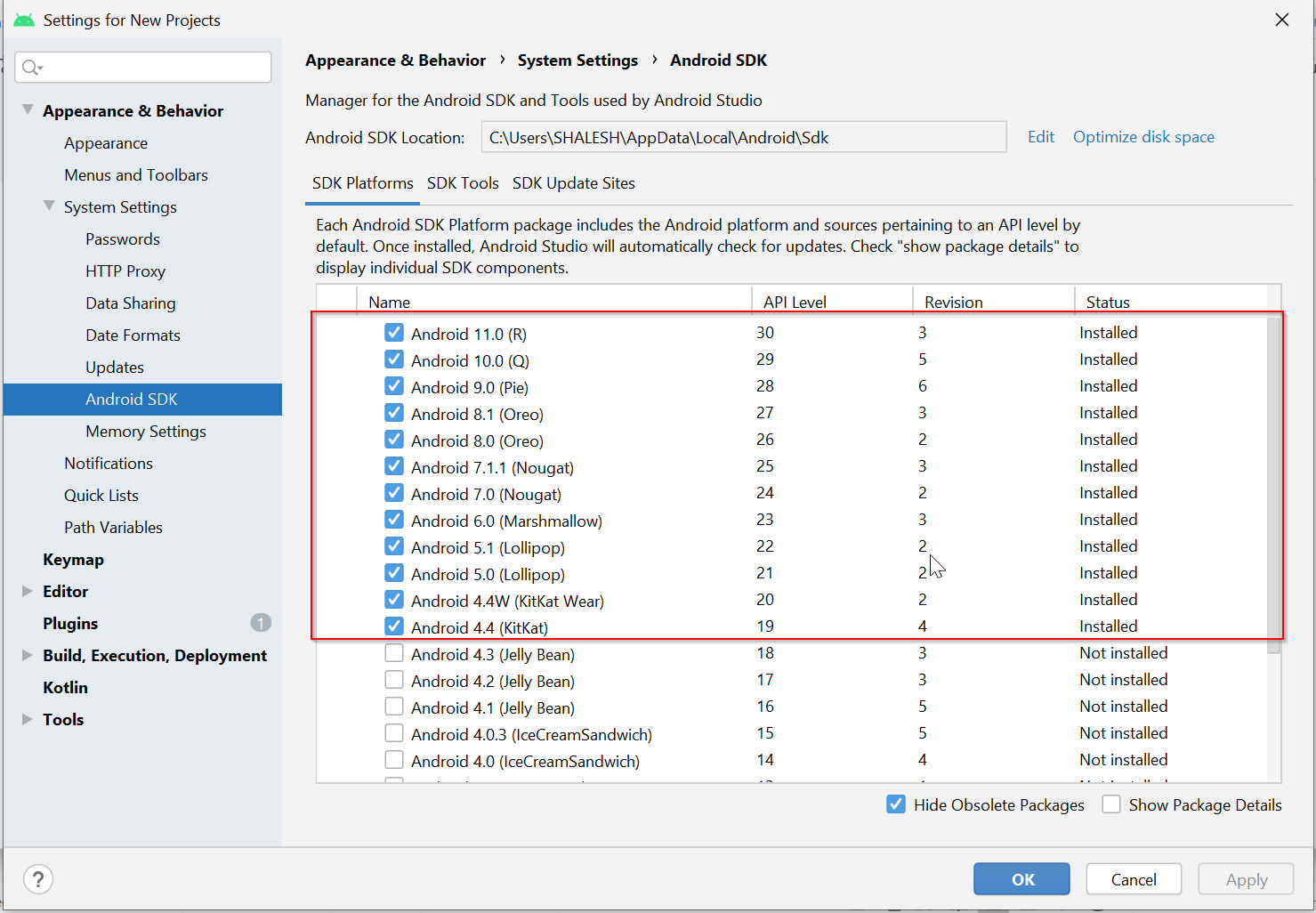Select Memory Settings in the sidebar
This screenshot has width=1316, height=913.
(x=145, y=431)
